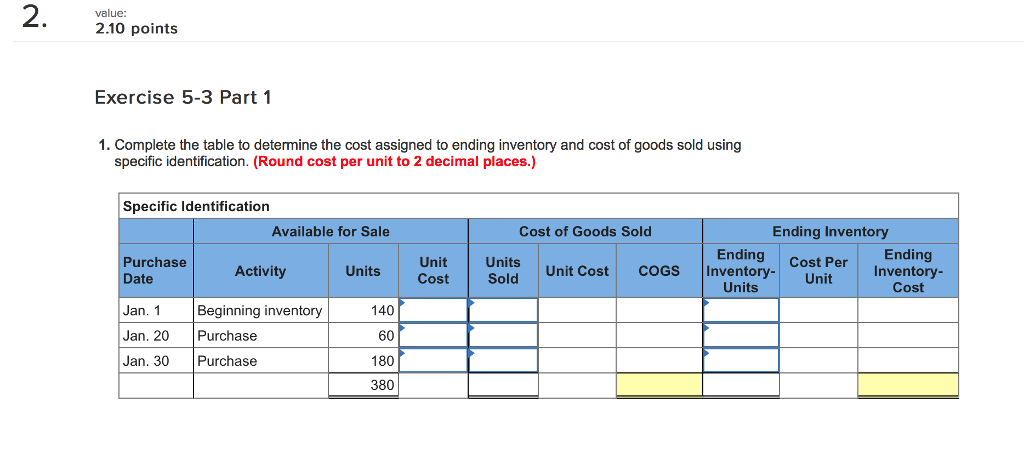Click Ending Inventory-Units cell for Jan. 1
The width and height of the screenshot is (1024, 453).
click(x=741, y=311)
